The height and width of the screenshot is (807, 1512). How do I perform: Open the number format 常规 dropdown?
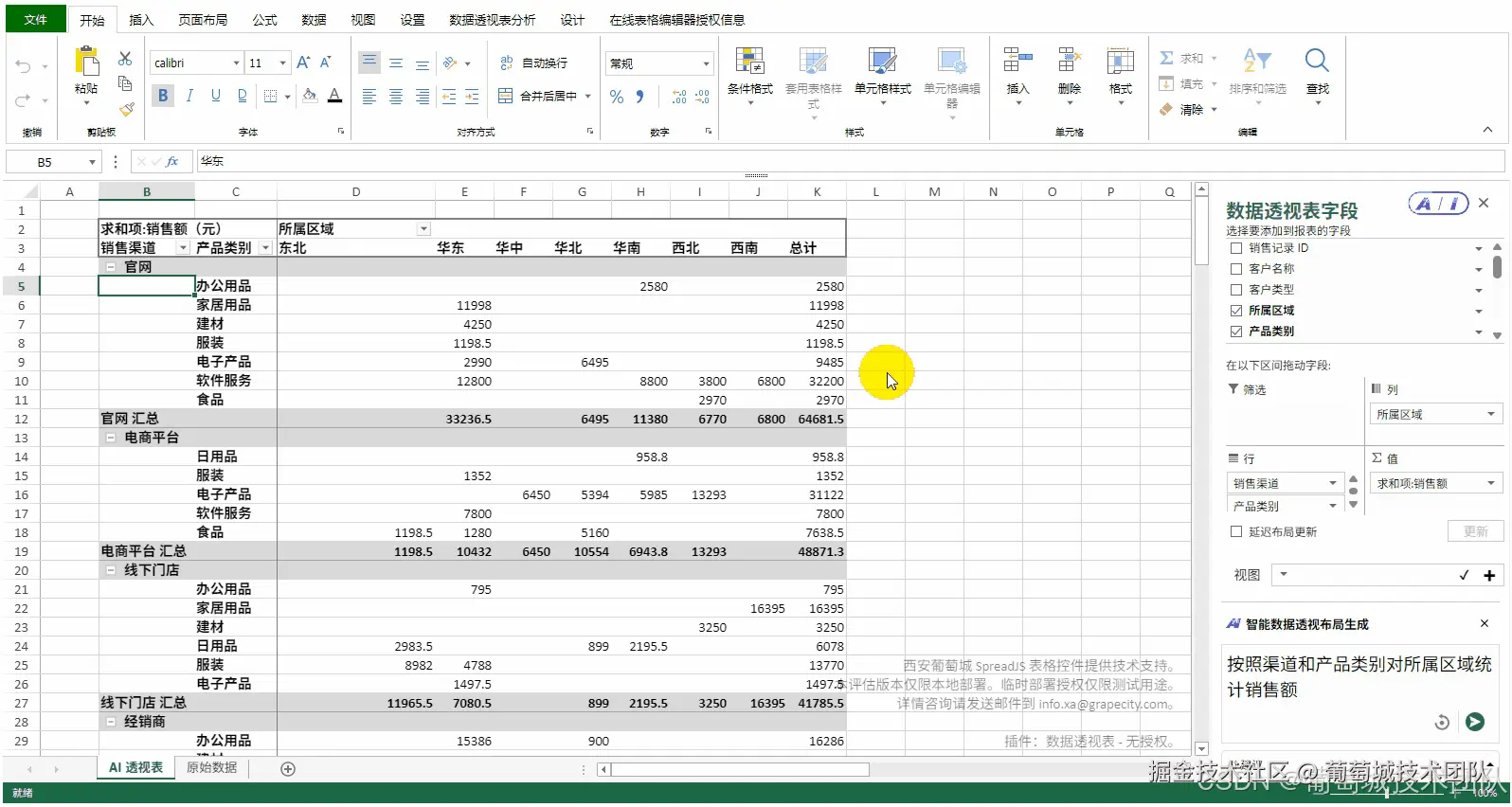click(x=706, y=63)
